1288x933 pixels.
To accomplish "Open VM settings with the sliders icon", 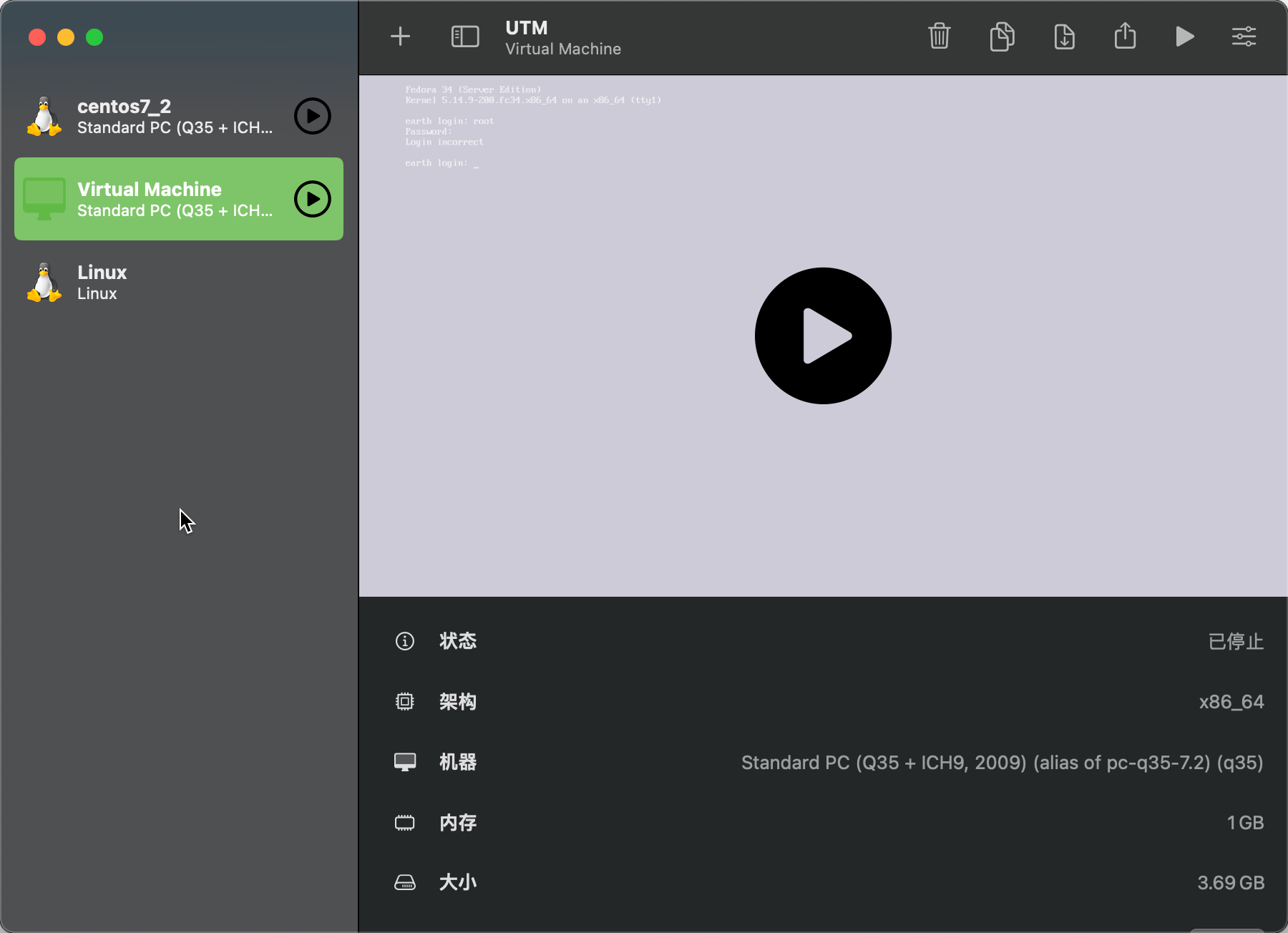I will 1244,36.
